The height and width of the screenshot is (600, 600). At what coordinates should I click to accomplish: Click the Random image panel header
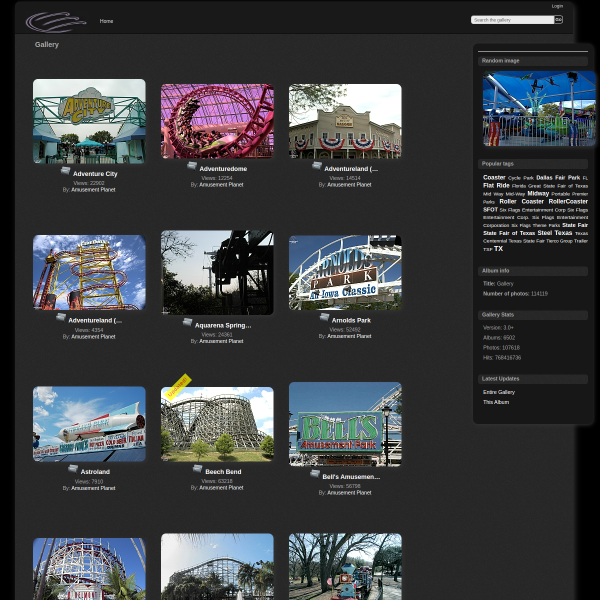click(533, 61)
